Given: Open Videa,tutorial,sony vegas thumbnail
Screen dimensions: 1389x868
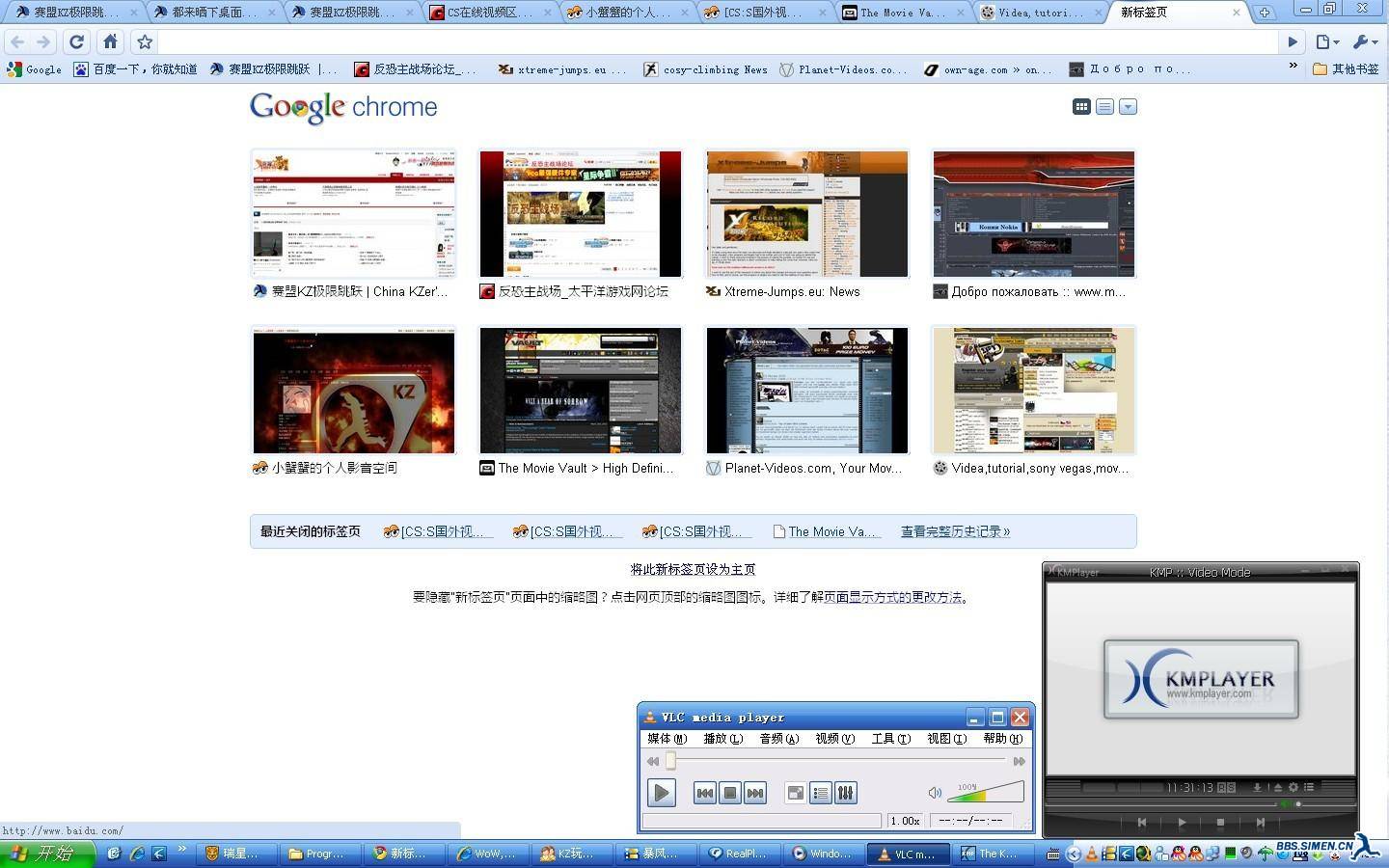Looking at the screenshot, I should pyautogui.click(x=1034, y=391).
